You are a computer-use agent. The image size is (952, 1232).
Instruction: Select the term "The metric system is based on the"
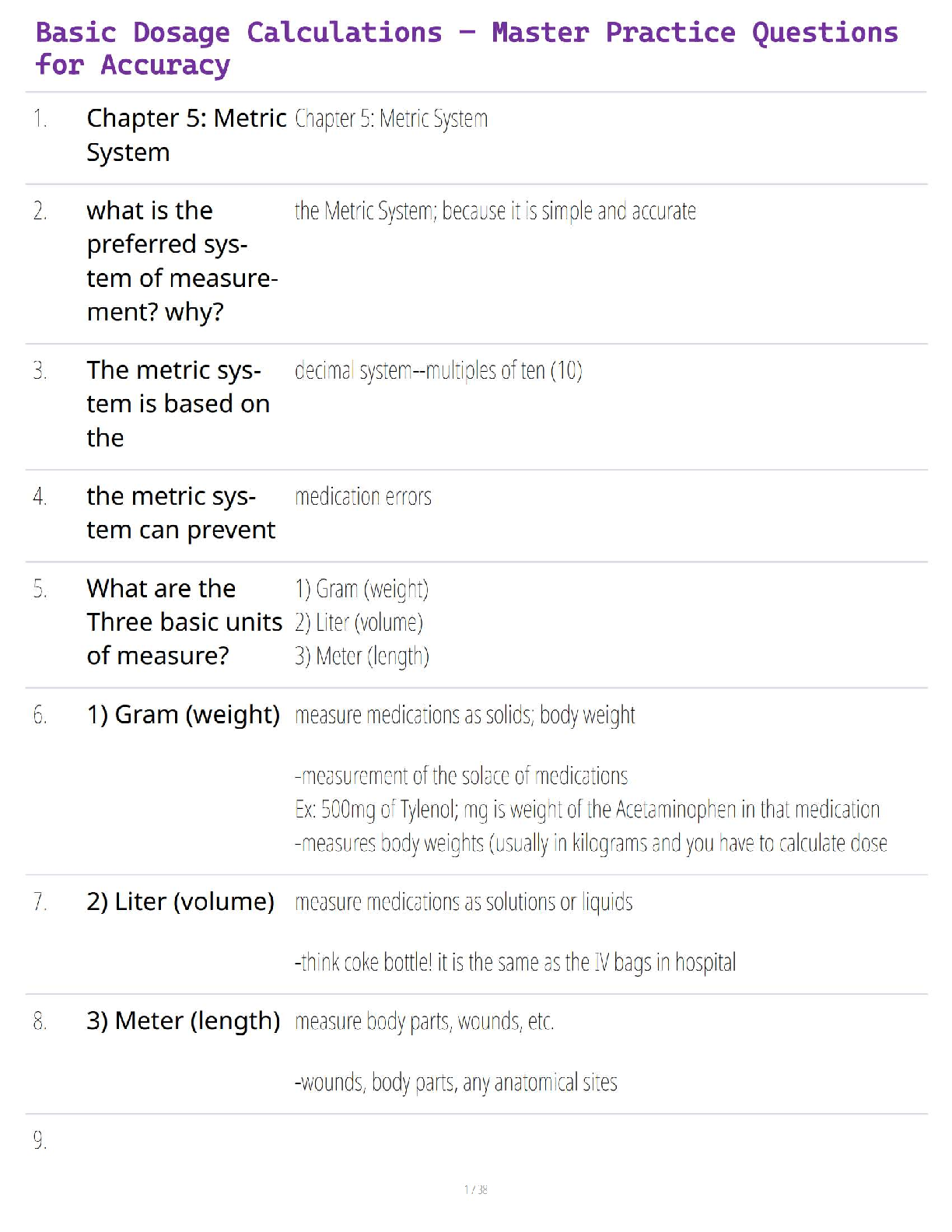(178, 404)
